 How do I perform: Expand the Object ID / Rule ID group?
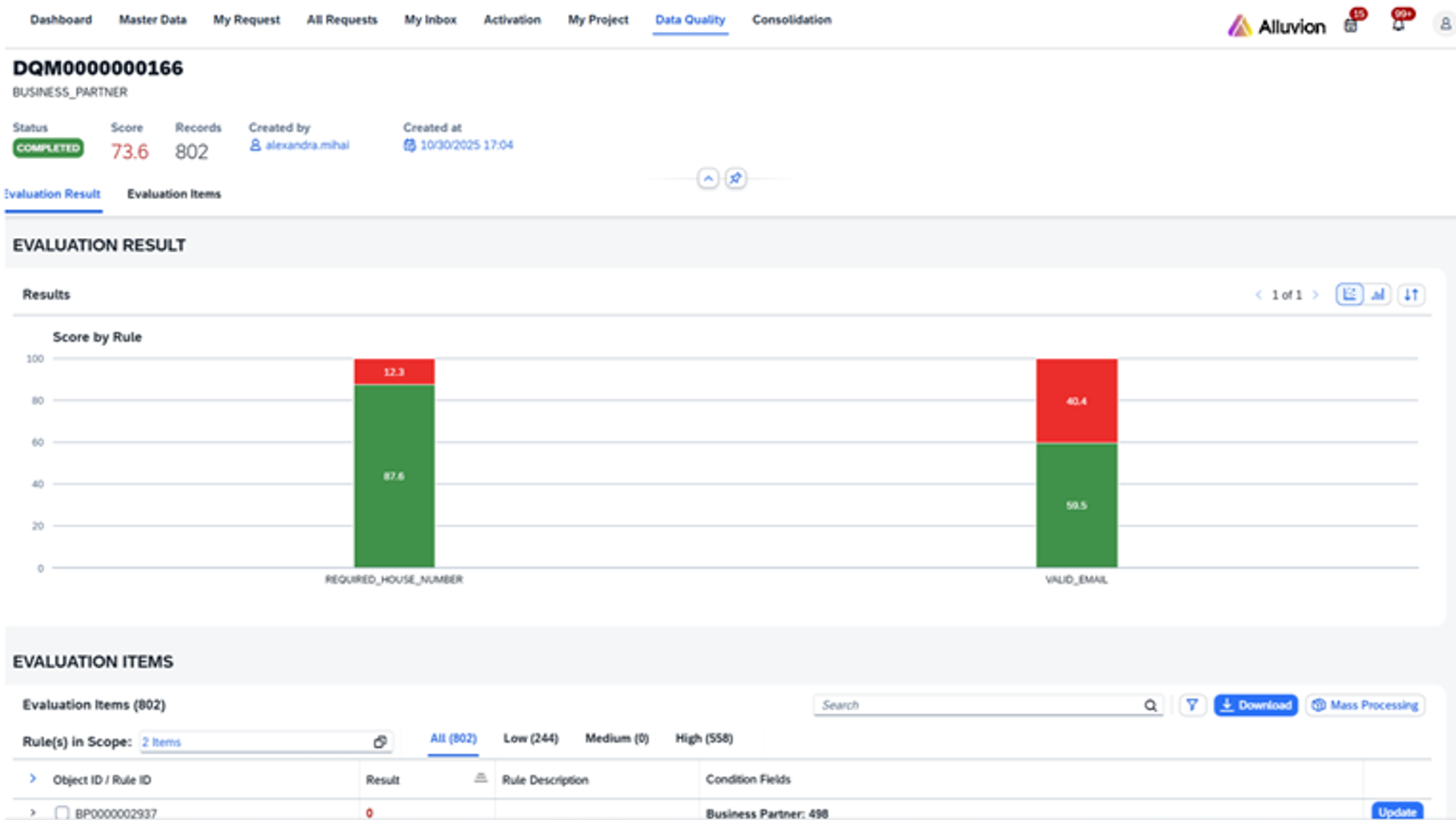[32, 778]
